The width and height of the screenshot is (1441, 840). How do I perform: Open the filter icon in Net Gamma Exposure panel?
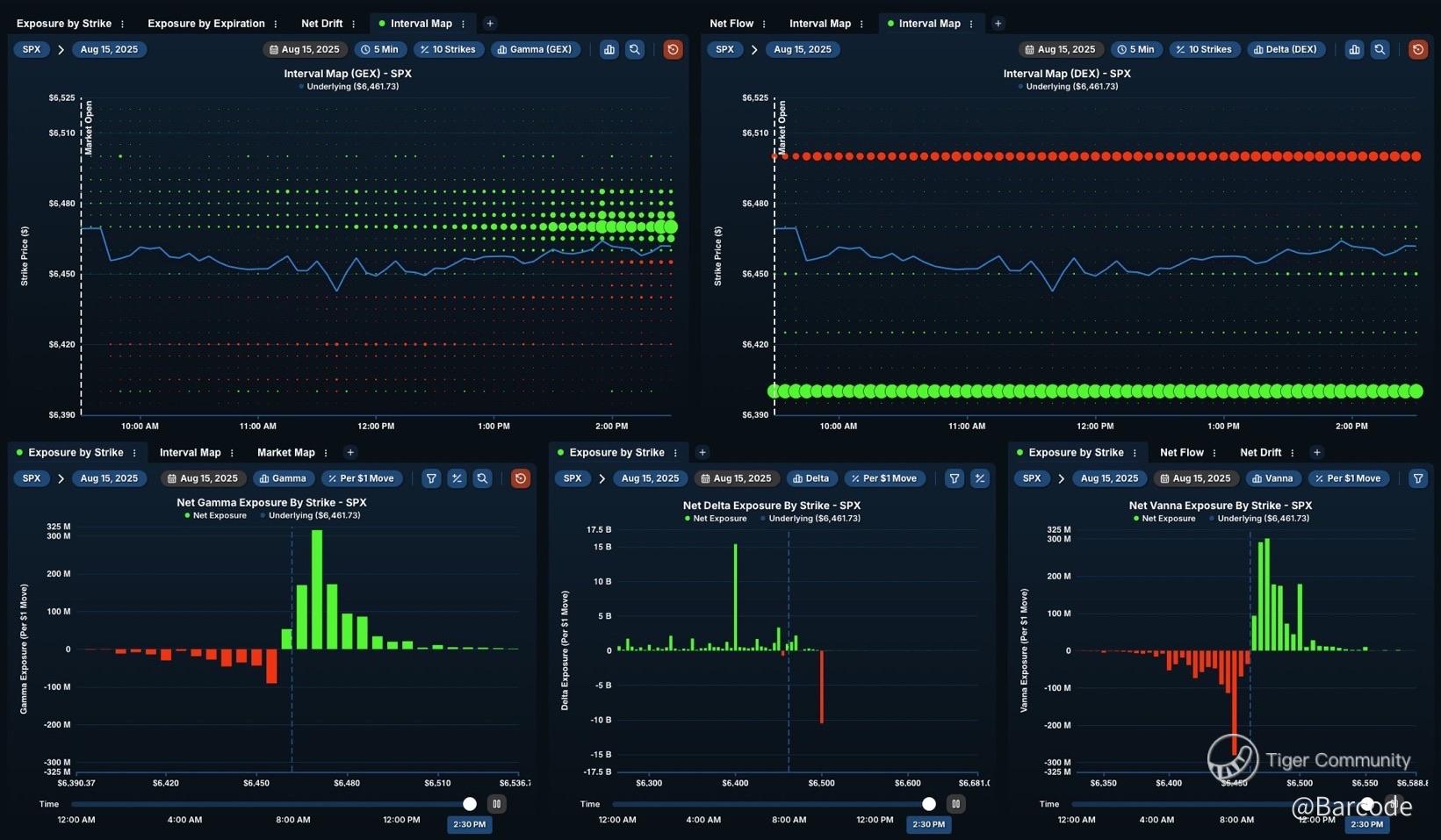(431, 478)
